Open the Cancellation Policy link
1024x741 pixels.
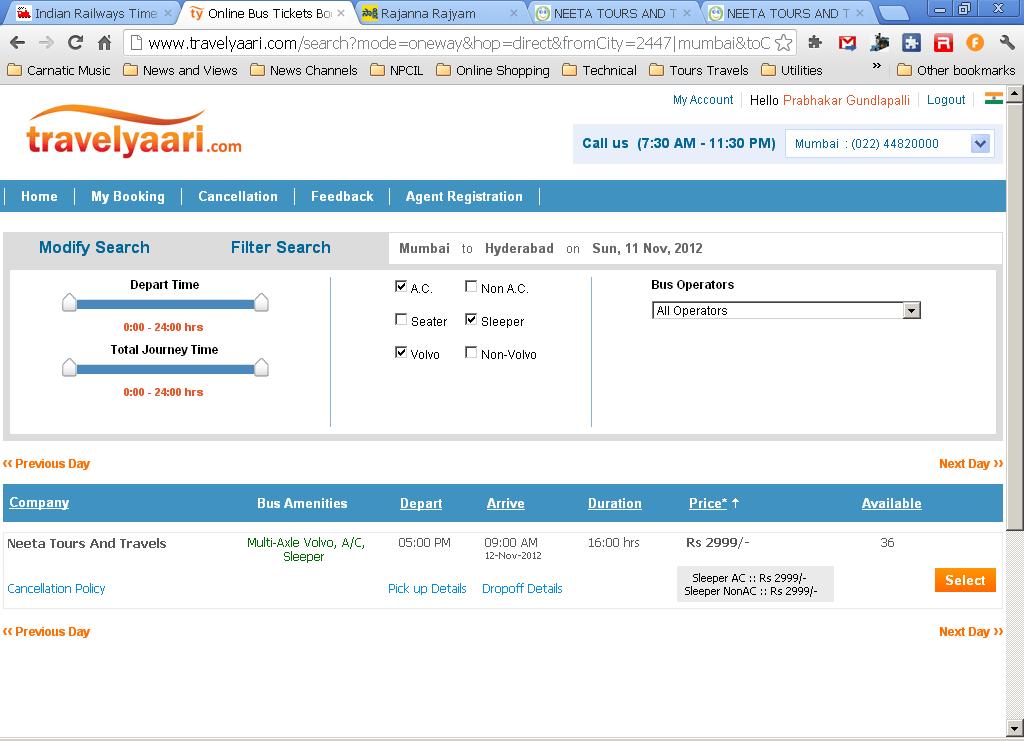coord(56,589)
